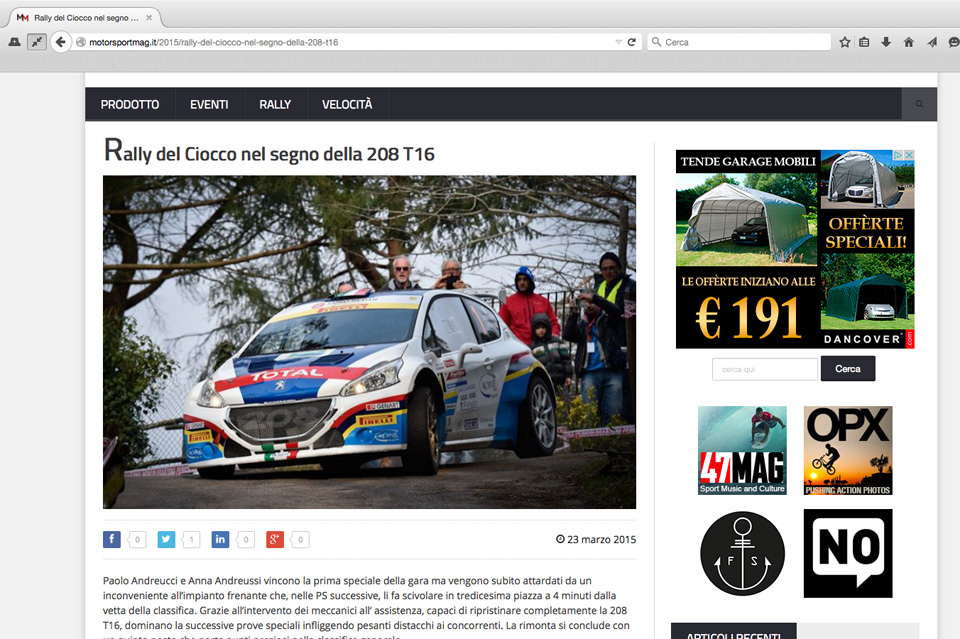Image resolution: width=960 pixels, height=639 pixels.
Task: Share the article on Twitter
Action: coord(166,539)
